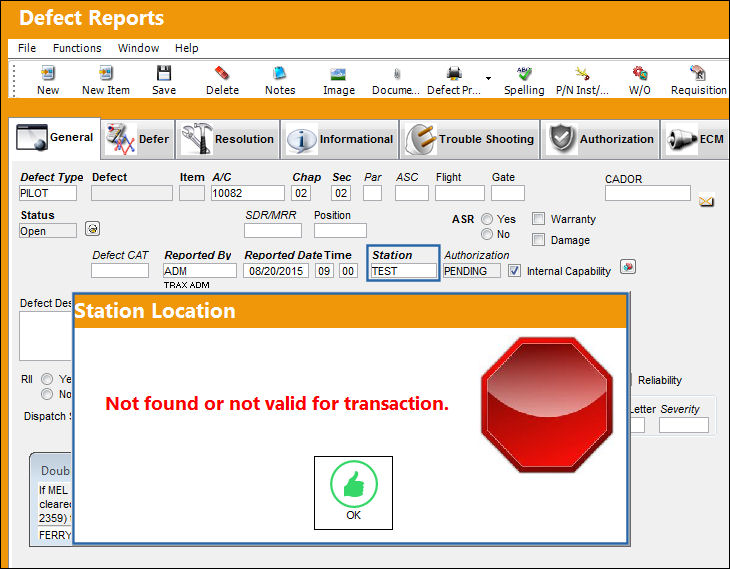Viewport: 730px width, 569px height.
Task: Click the Authorization field showing PENDING
Action: pos(472,271)
